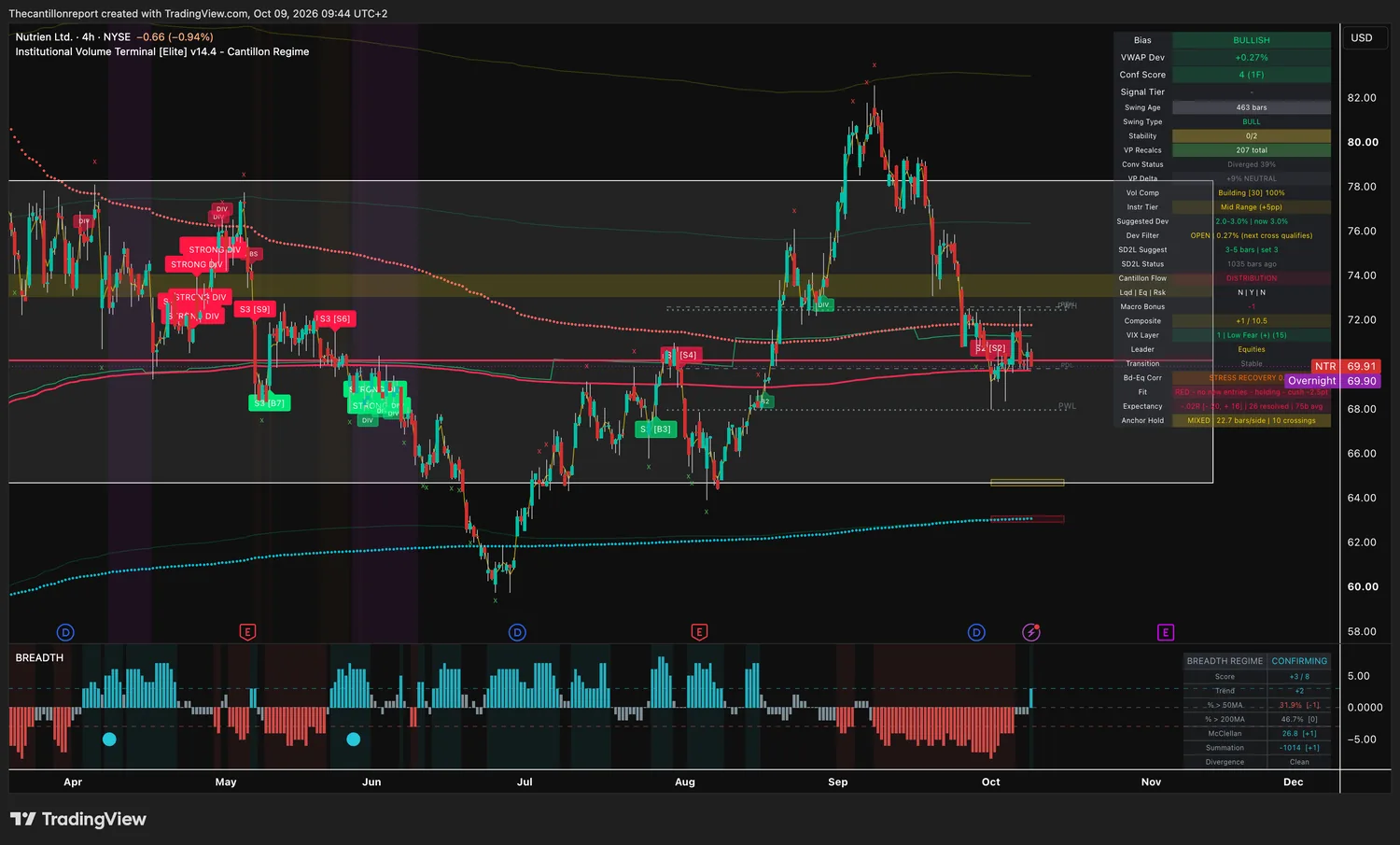Click the Jul label on the time axis
1400x845 pixels.
(525, 782)
